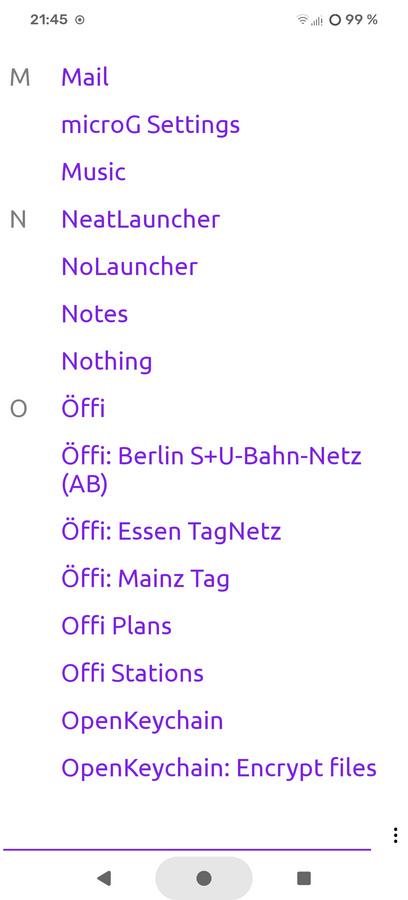Launch the Öffi app
Screen dimensions: 408x900
coord(83,409)
